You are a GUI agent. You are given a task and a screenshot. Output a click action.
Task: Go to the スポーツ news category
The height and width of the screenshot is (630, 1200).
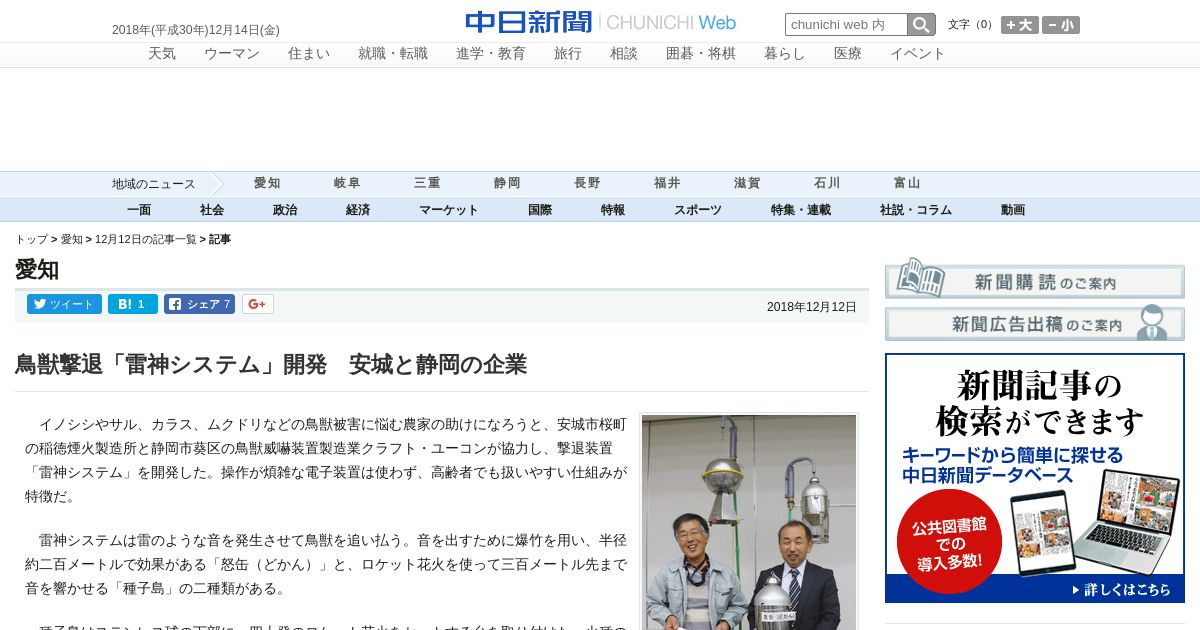pyautogui.click(x=698, y=210)
